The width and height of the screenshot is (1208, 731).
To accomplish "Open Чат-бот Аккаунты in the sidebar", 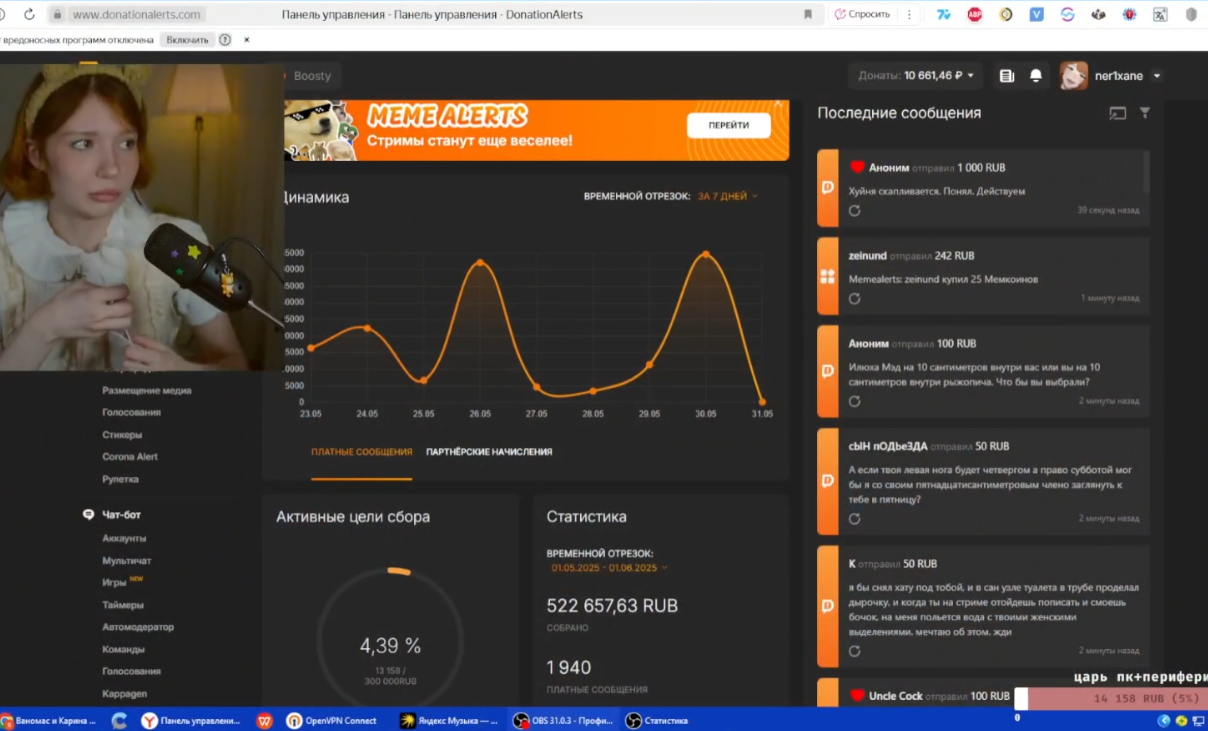I will (x=124, y=539).
